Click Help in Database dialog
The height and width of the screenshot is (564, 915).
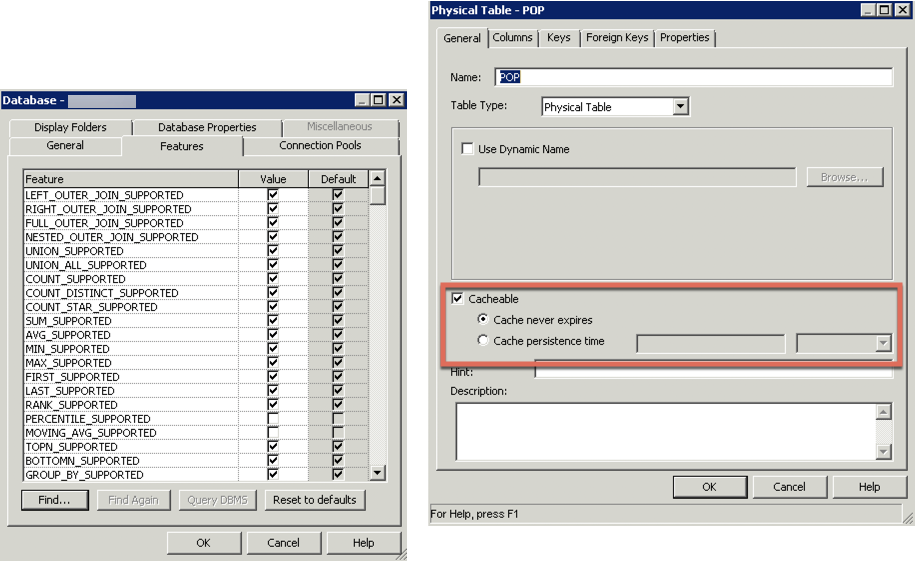pos(363,543)
